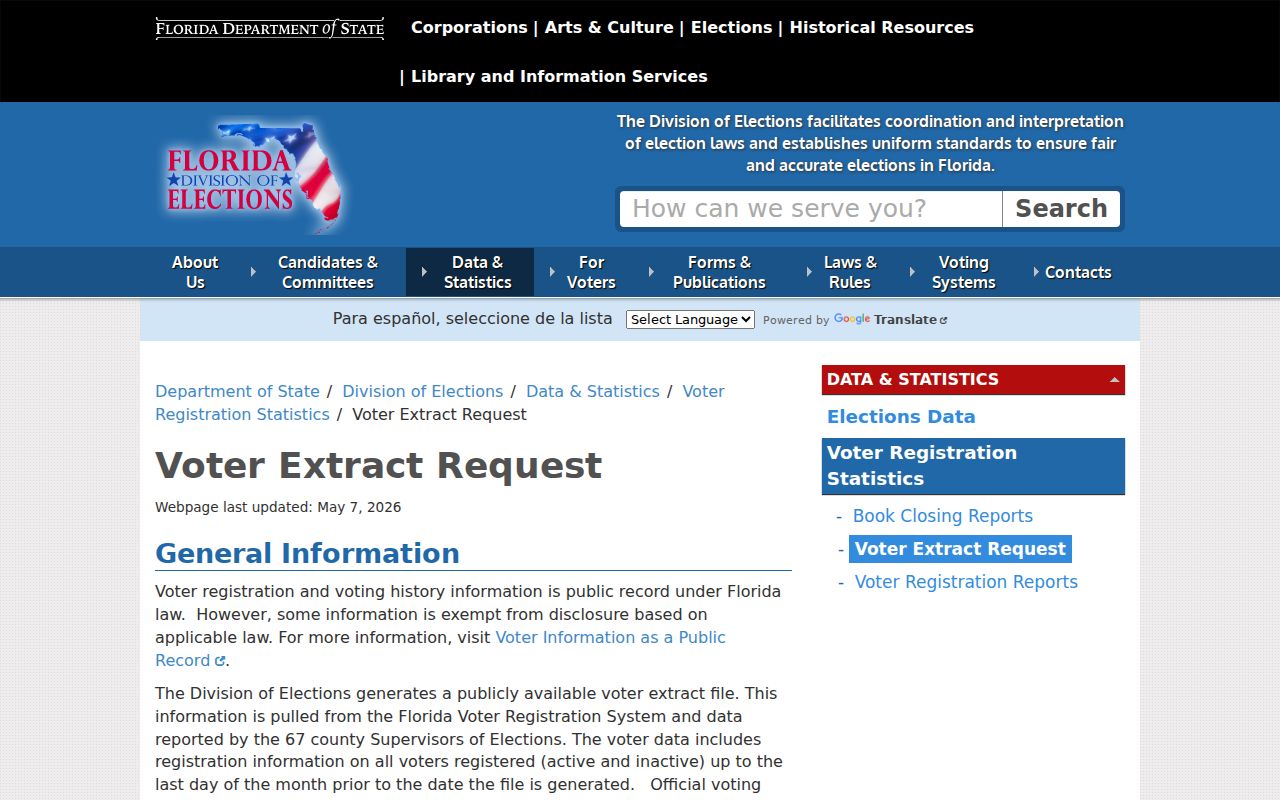This screenshot has height=800, width=1280.
Task: Click the Florida Department of State logo
Action: (270, 29)
